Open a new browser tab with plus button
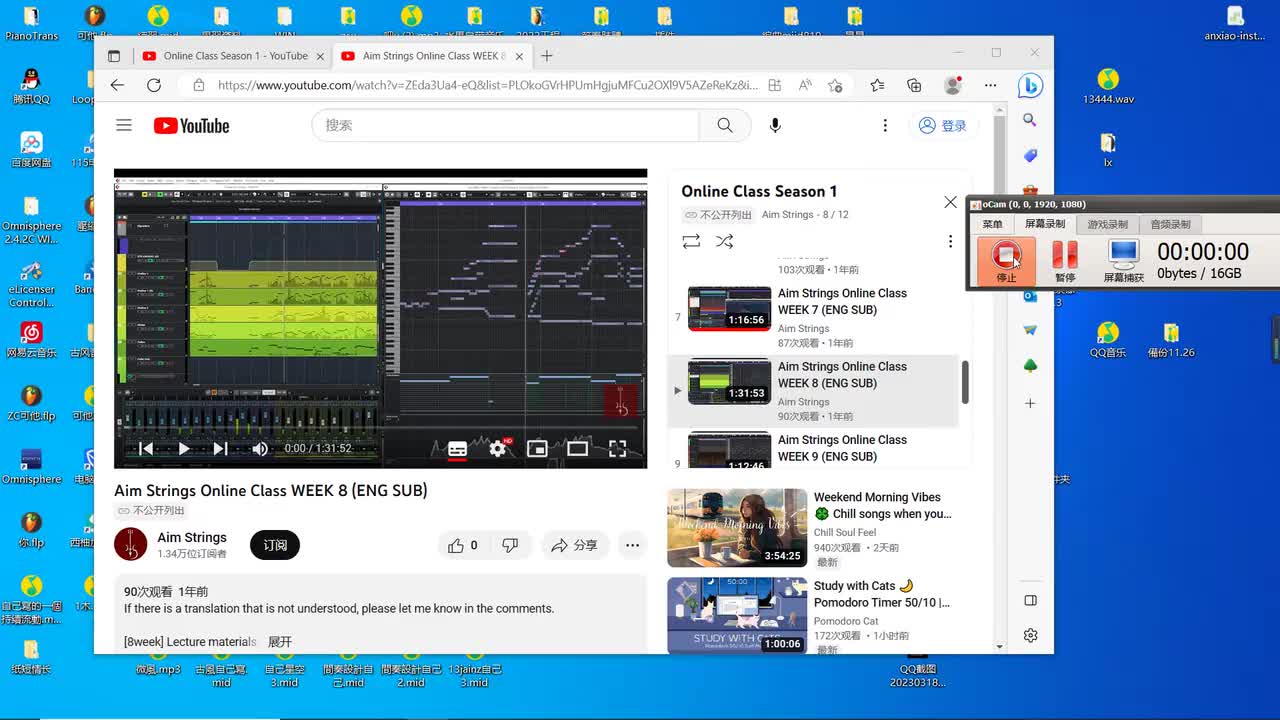Screen dimensions: 1280x720 (546, 56)
